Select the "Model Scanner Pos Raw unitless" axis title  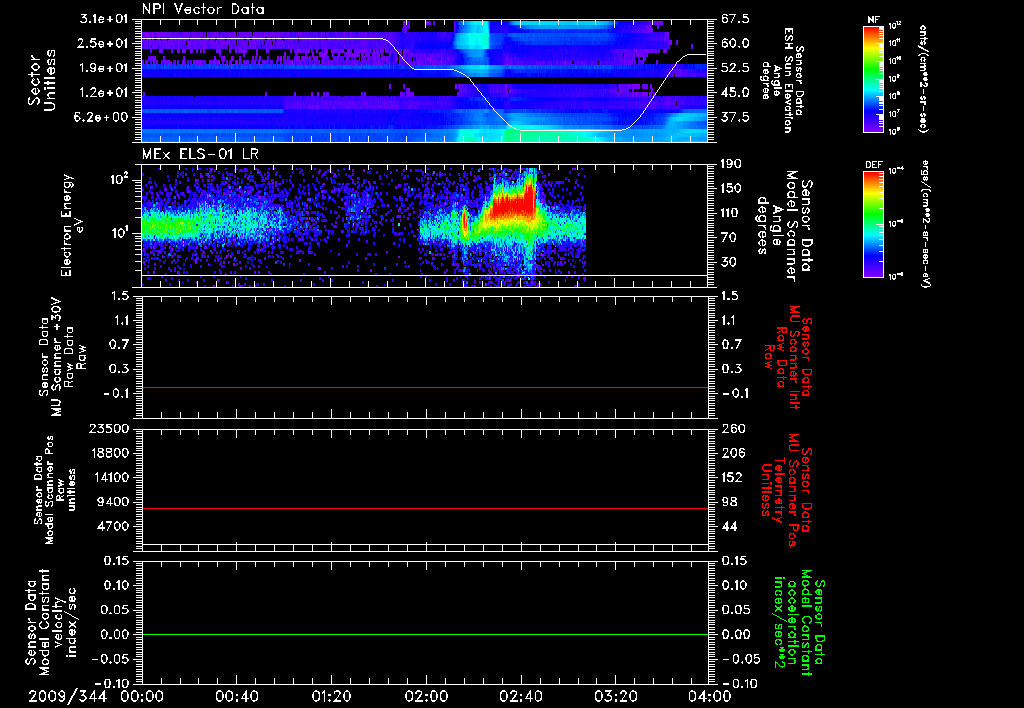pos(55,490)
